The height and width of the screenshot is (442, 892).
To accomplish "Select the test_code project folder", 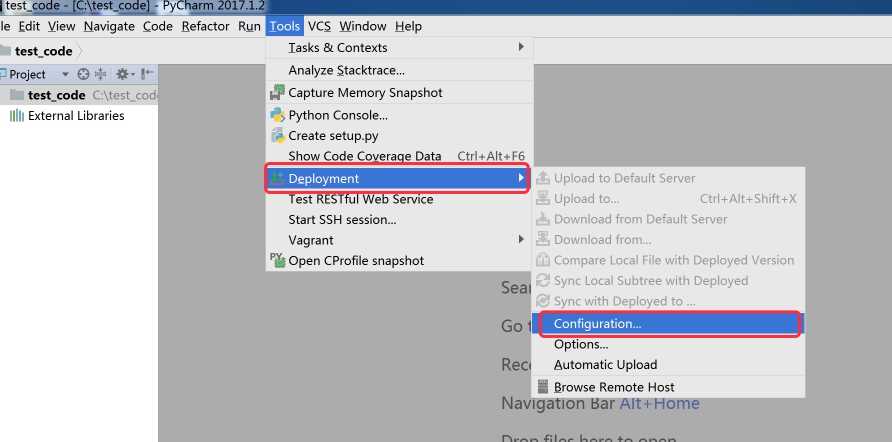I will coord(56,95).
